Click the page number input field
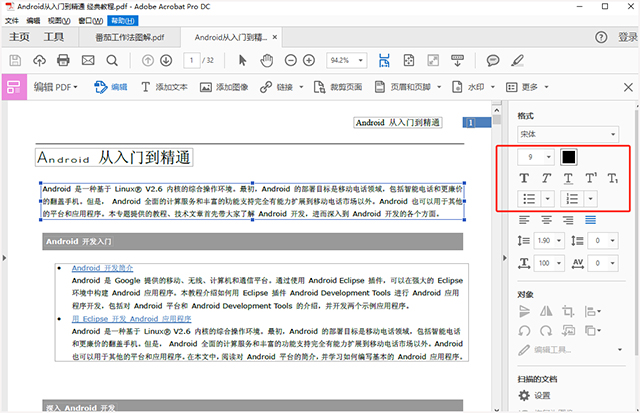The image size is (640, 413). pos(191,60)
